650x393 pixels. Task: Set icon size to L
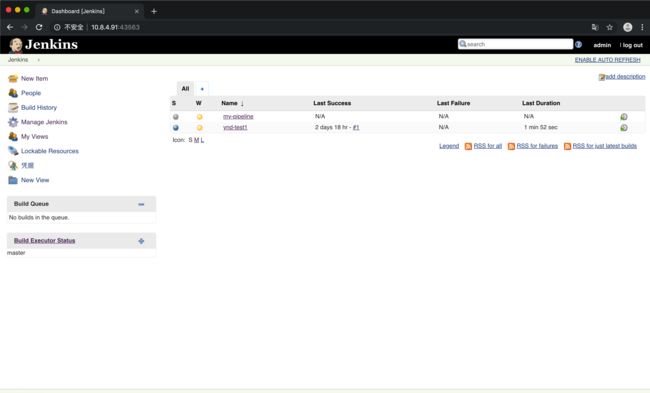pos(202,140)
